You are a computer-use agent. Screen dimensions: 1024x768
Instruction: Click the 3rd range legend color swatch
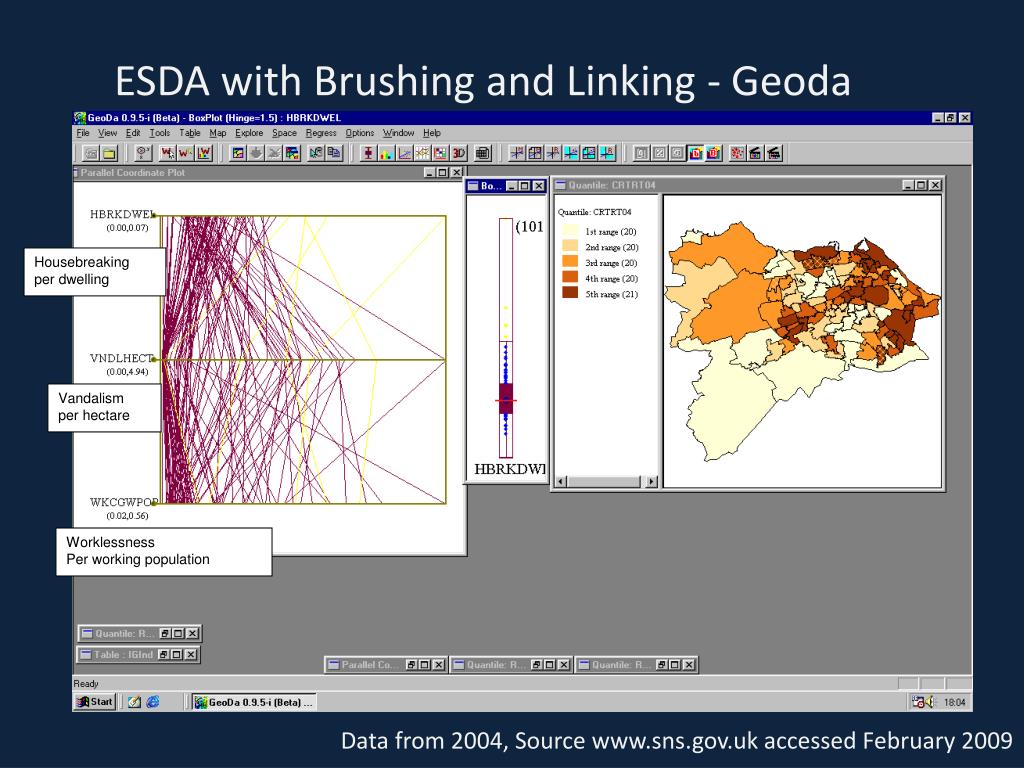point(570,263)
